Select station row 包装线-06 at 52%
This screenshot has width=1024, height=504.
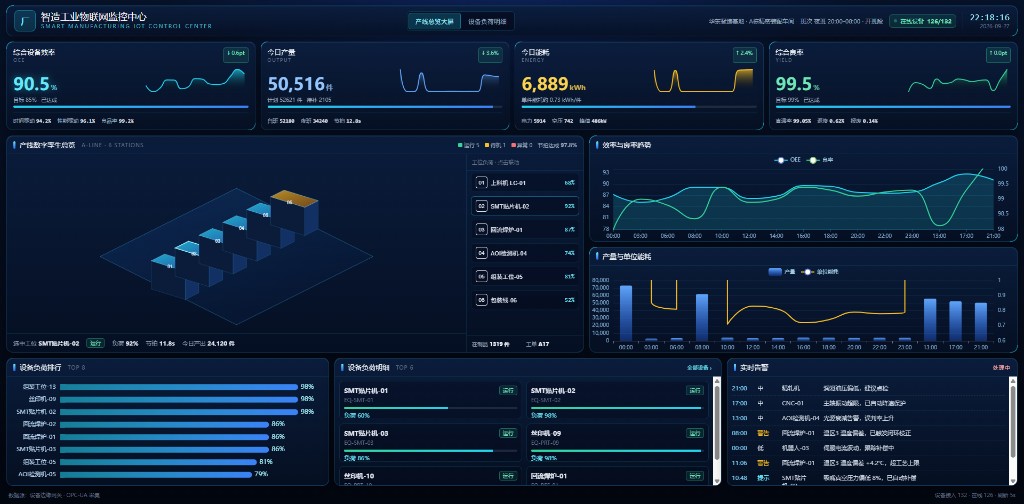[525, 300]
